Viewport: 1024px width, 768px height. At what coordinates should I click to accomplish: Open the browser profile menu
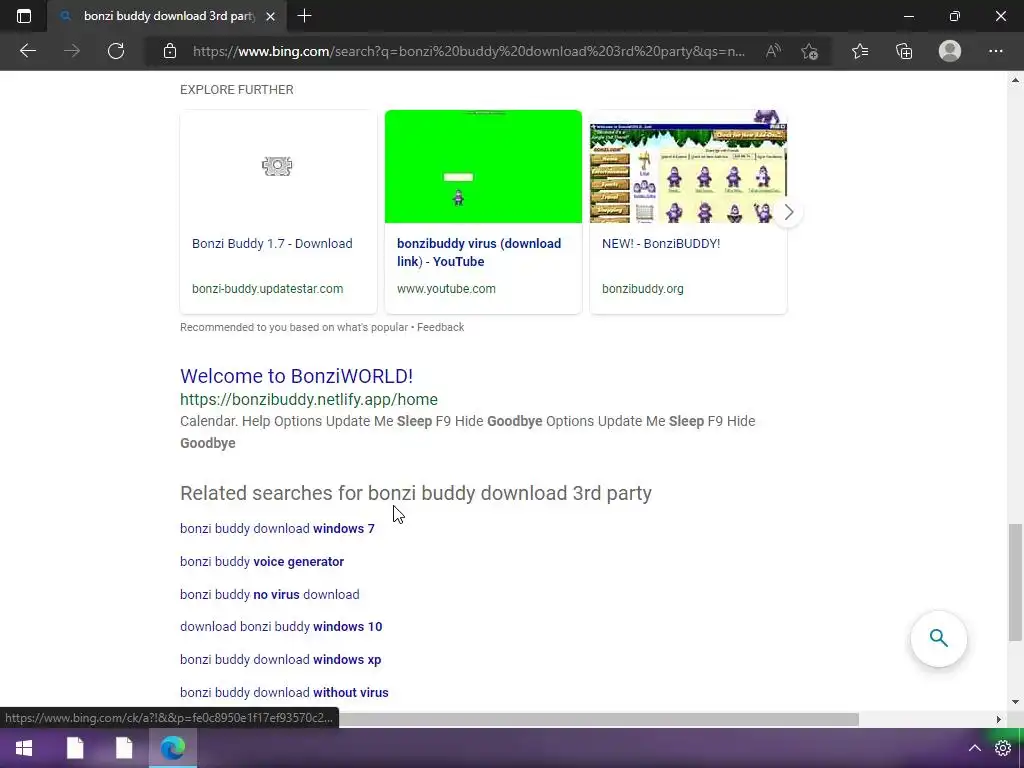[x=950, y=51]
